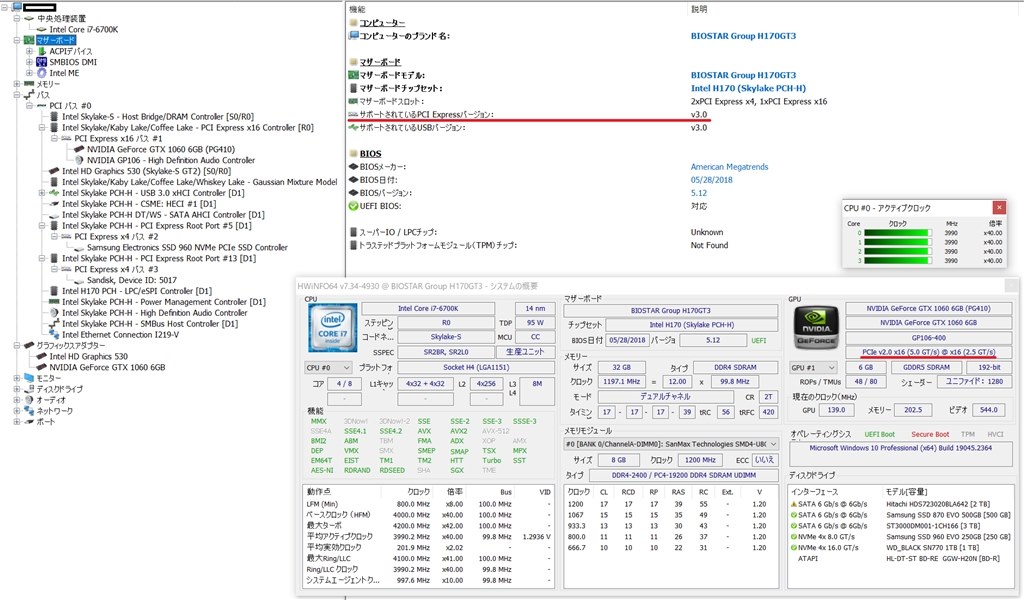This screenshot has width=1024, height=600.
Task: Select the SATA AHCI Controller tree row
Action: 163,215
